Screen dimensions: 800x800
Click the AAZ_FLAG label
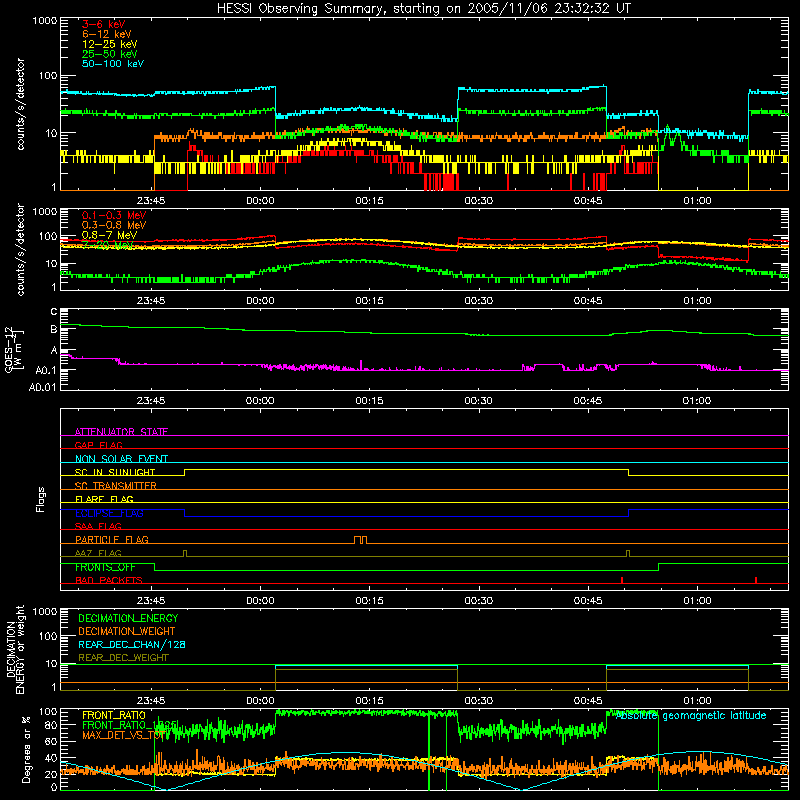[98, 553]
